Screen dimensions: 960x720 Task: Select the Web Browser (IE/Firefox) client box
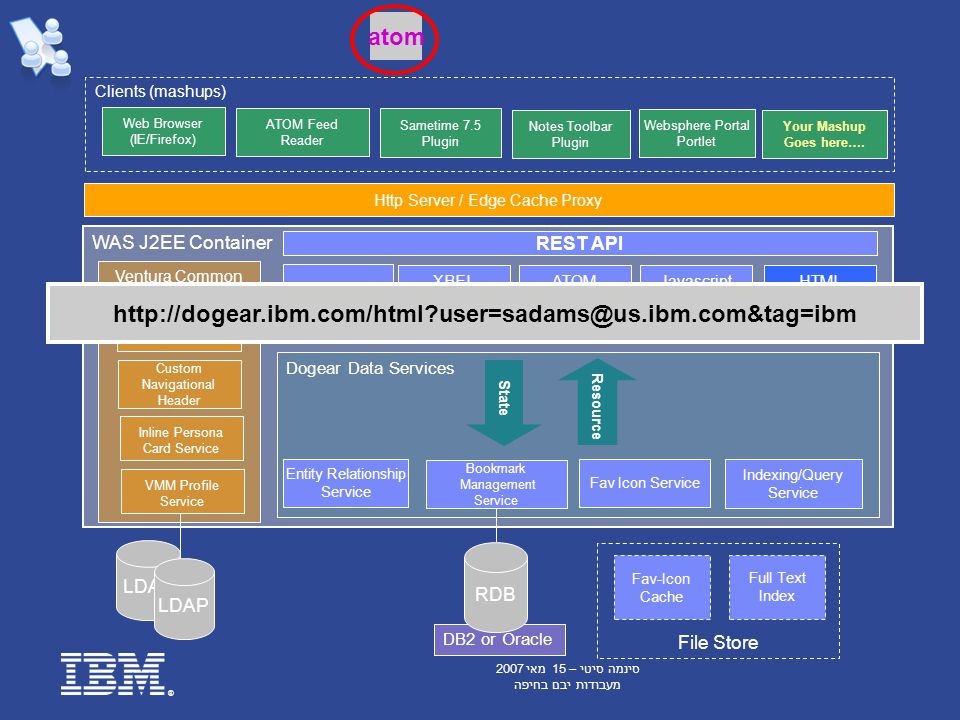click(x=163, y=132)
